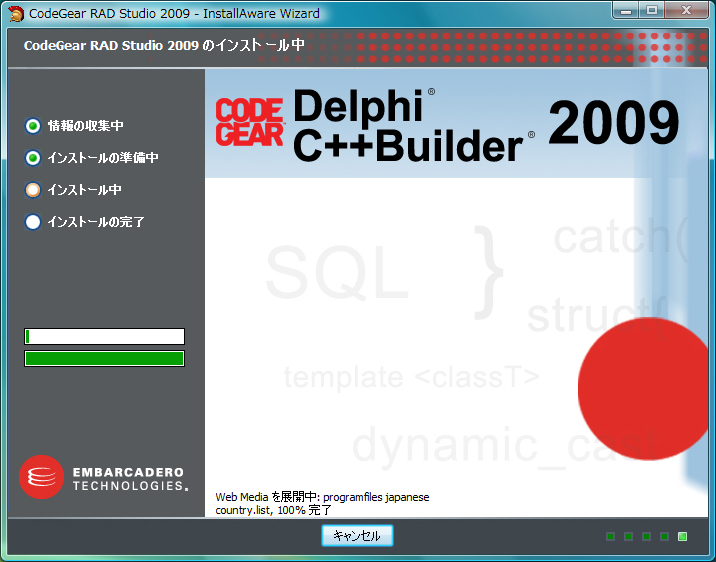This screenshot has height=562, width=716.
Task: Click the Embarcadero Technologies red logo
Action: (x=41, y=477)
